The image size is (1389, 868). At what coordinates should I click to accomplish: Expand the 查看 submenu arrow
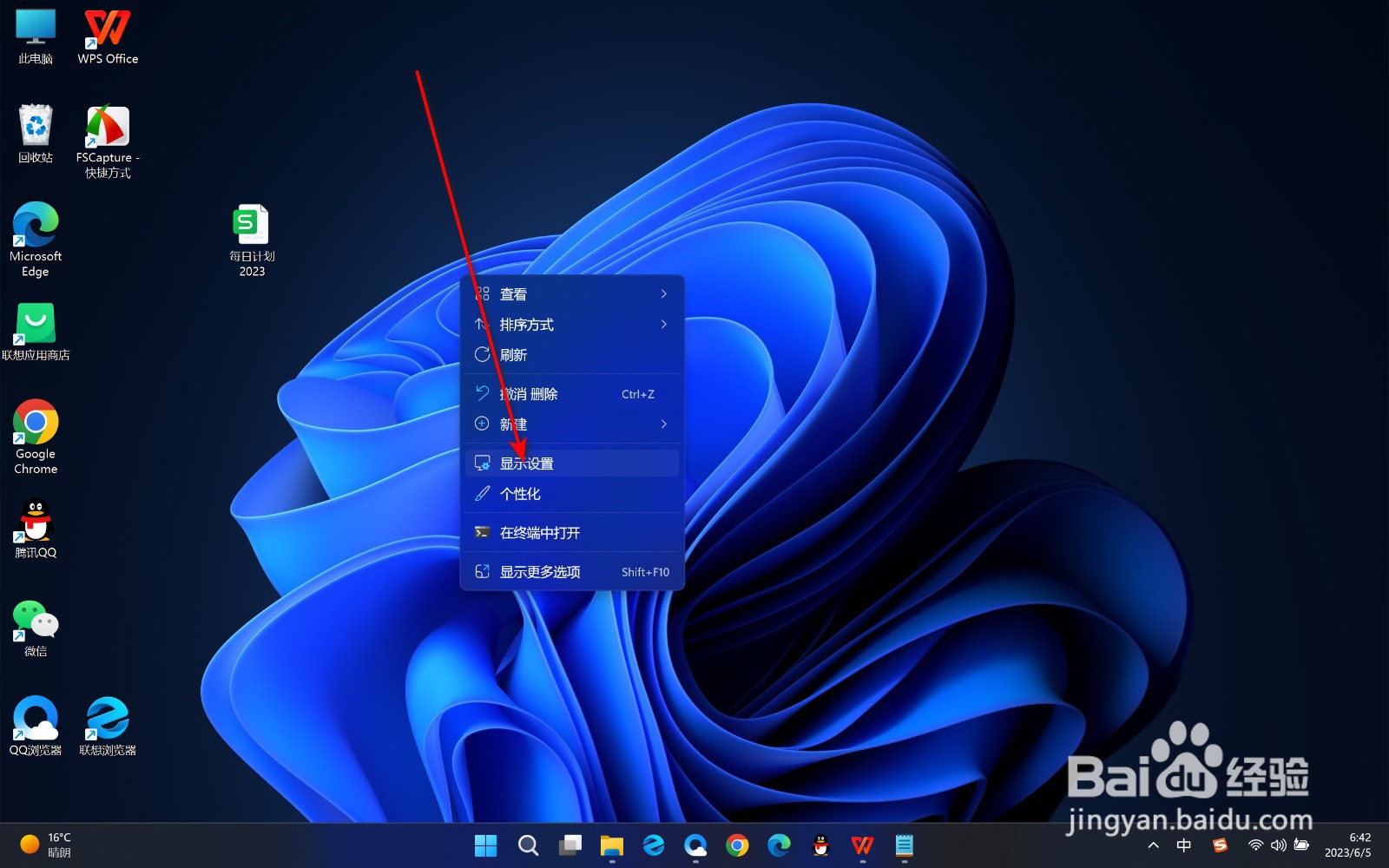coord(664,294)
